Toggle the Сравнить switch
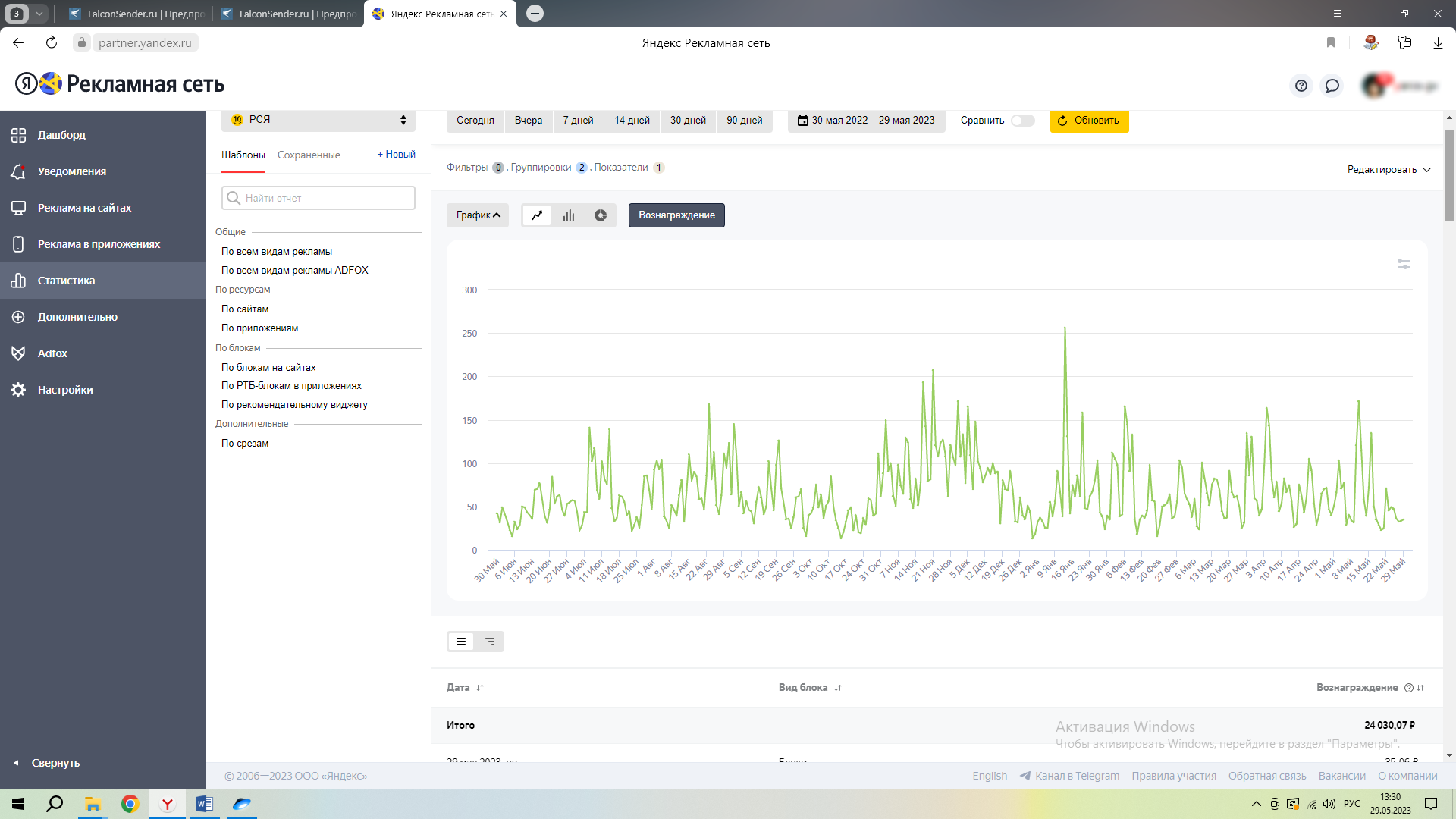This screenshot has width=1456, height=819. point(1022,121)
